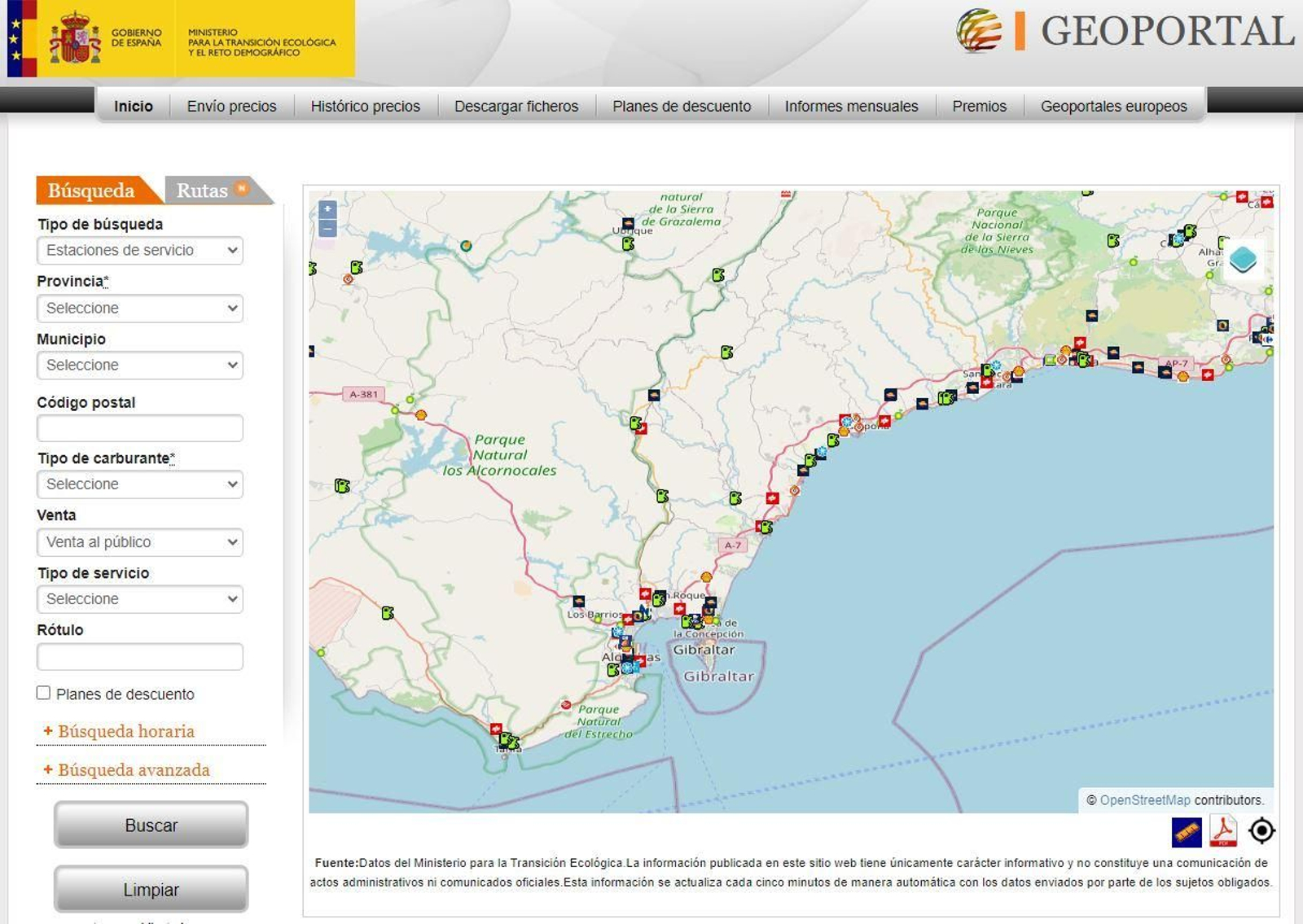Open the Venta dropdown

[139, 541]
